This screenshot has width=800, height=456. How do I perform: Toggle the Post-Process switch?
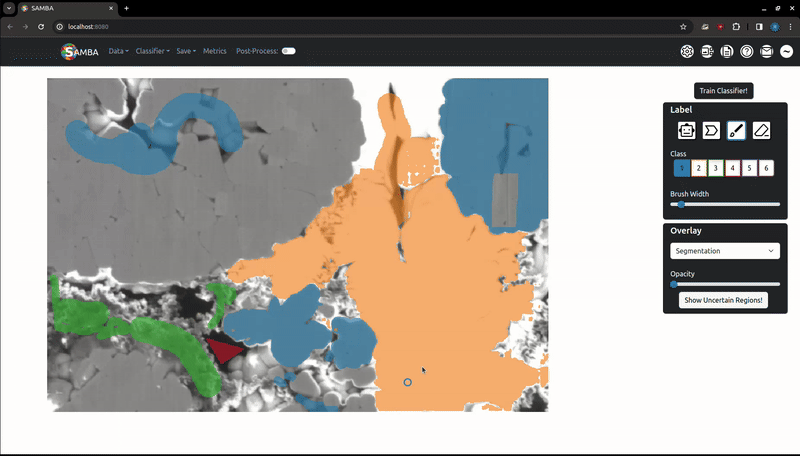click(288, 51)
